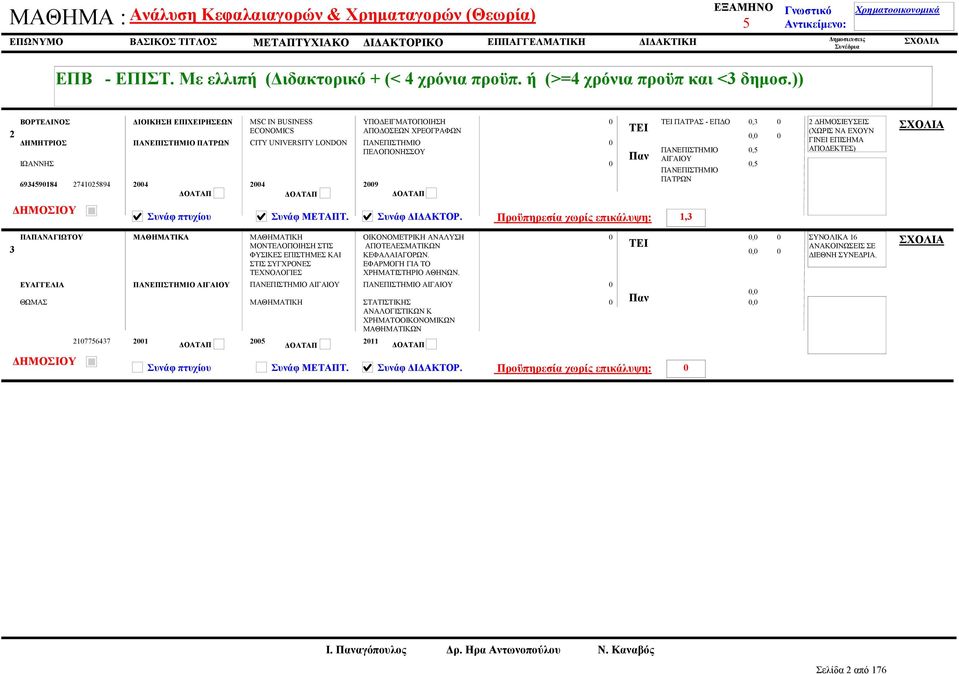The width and height of the screenshot is (959, 674).
Task: Select ΣΤΑΤΙΣΤΙΚΗΣ ΑΝΑΛΟΓΙΣΤΙΚΩΝ department text
Action: tap(409, 316)
